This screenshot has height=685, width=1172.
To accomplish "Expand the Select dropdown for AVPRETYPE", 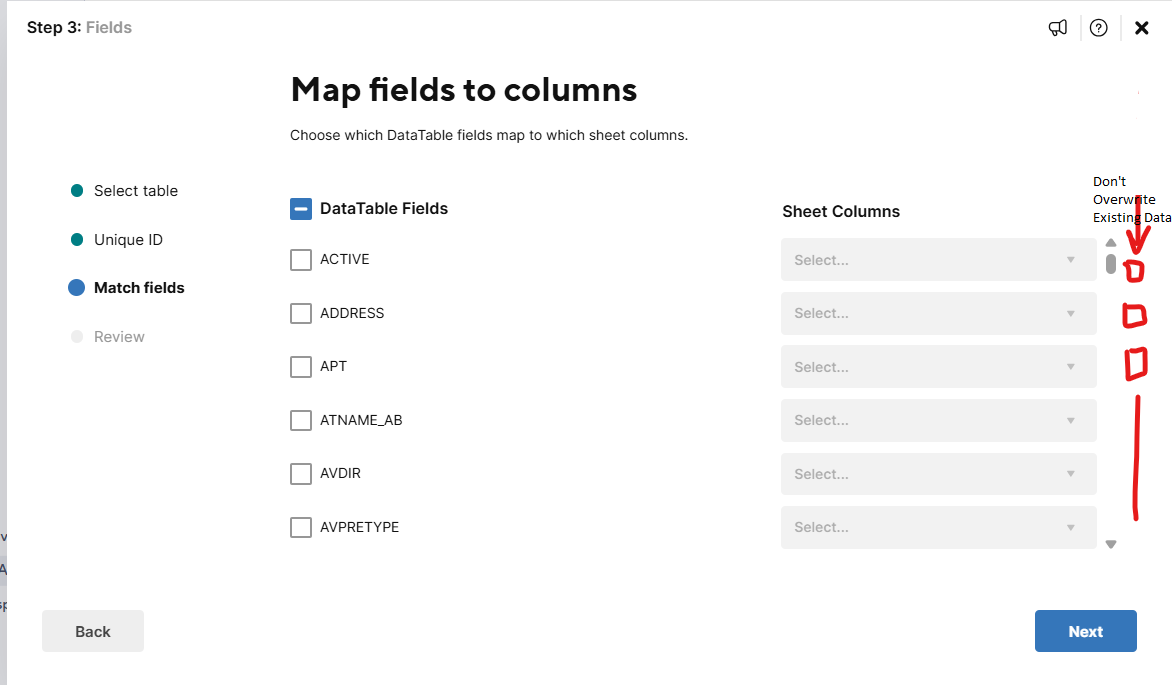I will point(939,527).
